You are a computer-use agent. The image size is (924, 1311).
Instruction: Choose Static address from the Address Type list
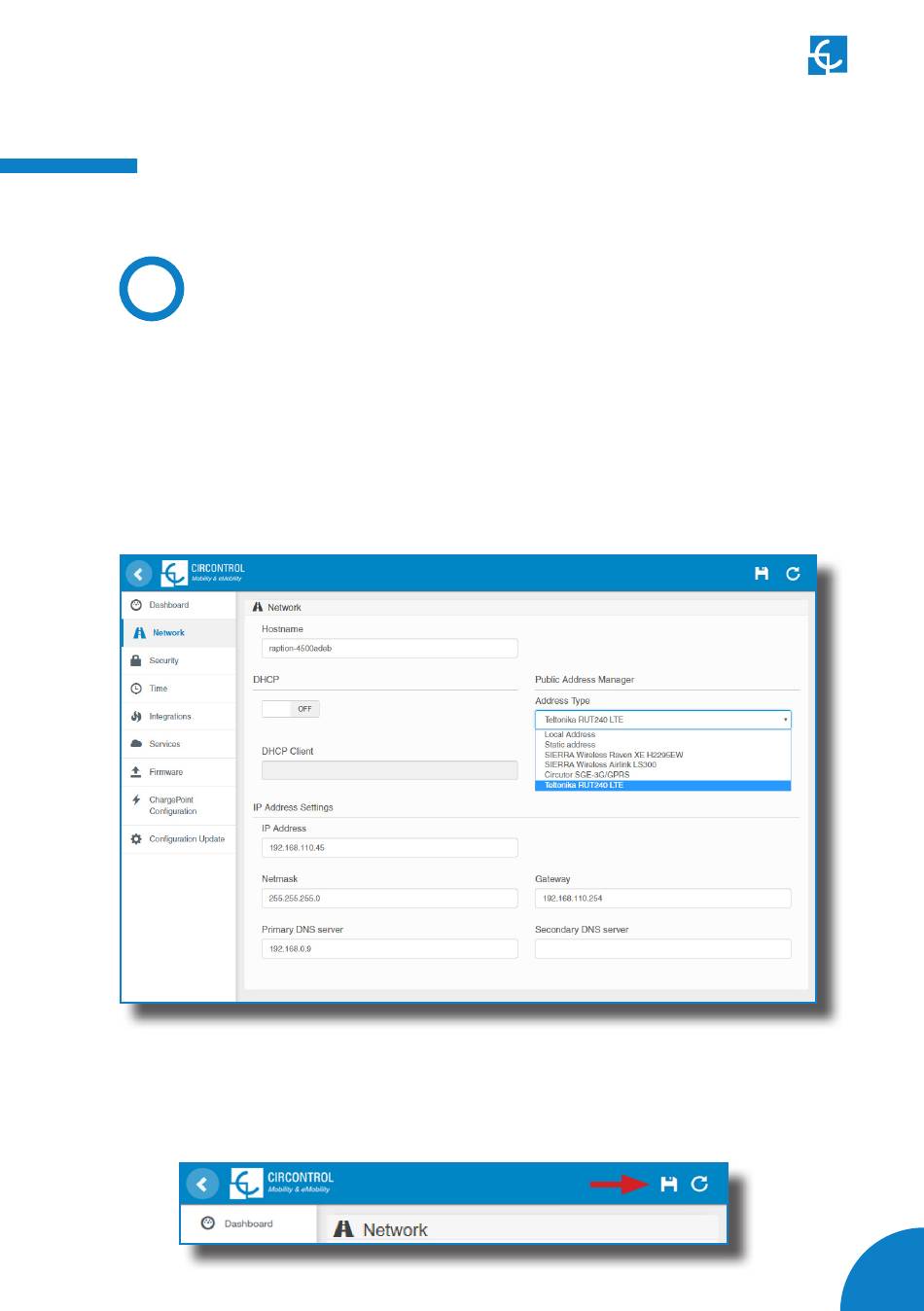662,744
